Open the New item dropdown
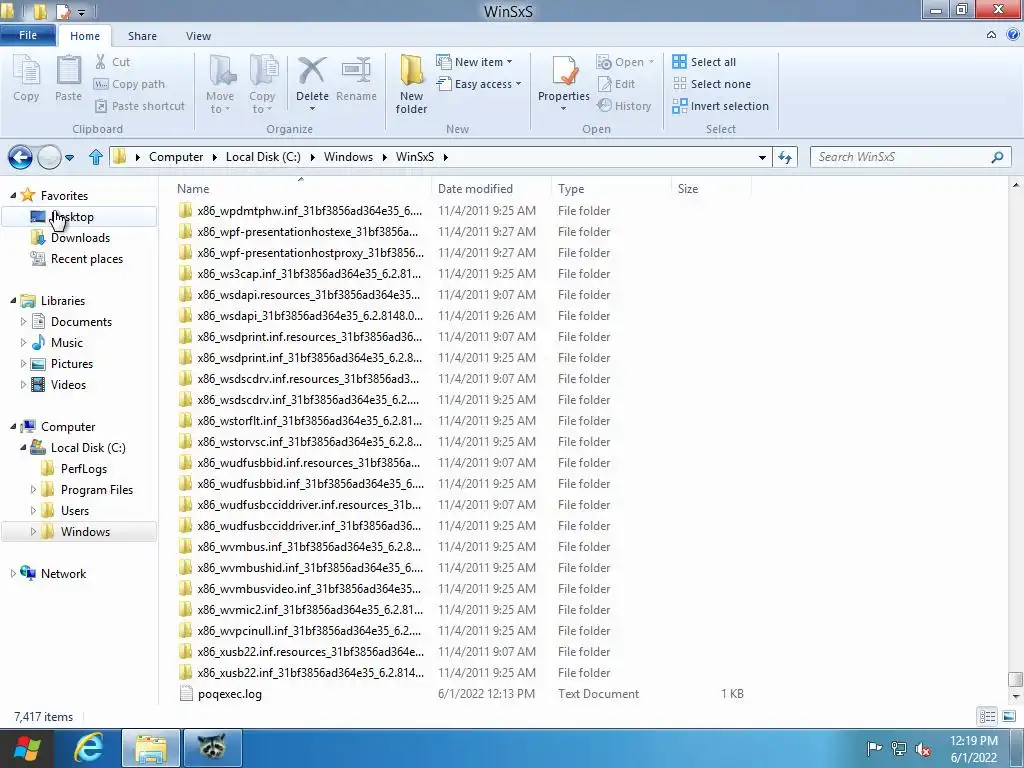 (474, 62)
